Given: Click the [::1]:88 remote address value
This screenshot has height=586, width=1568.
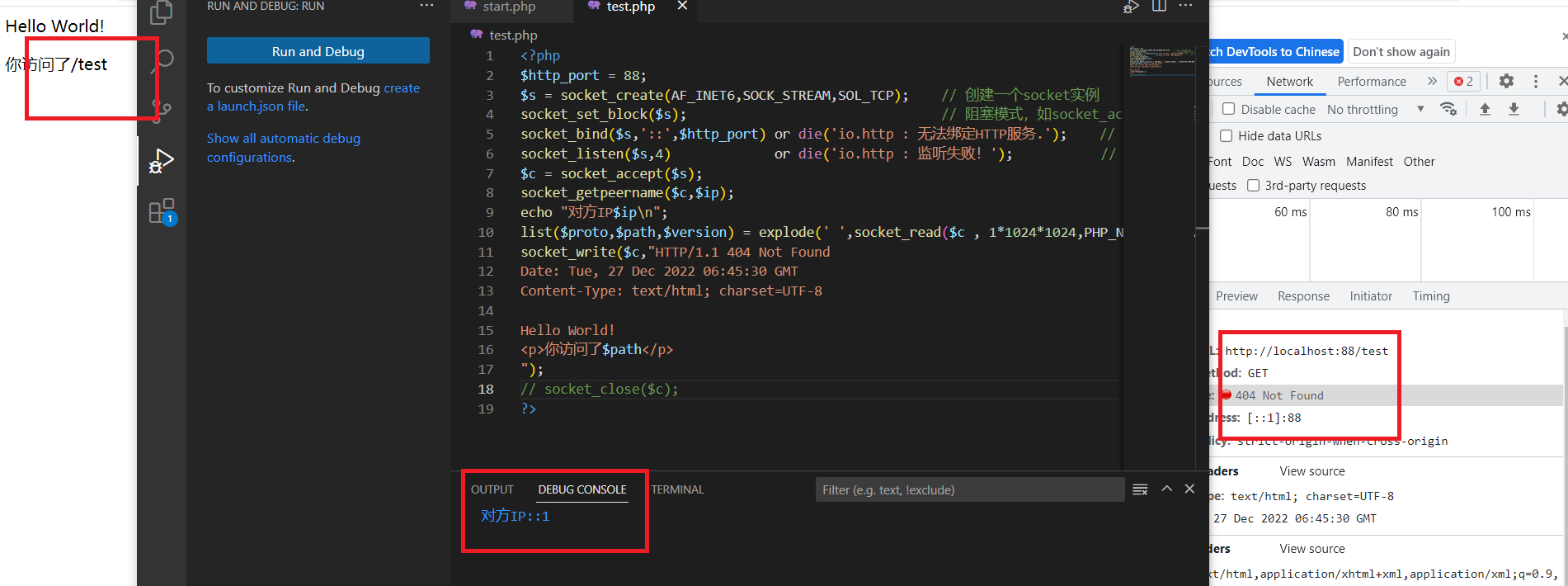Looking at the screenshot, I should (1274, 418).
